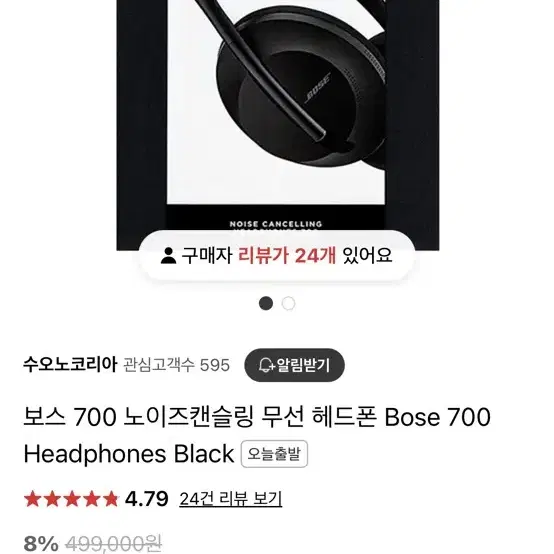The image size is (554, 554).
Task: Click the 관심고객수 595 follower count
Action: pyautogui.click(x=176, y=365)
